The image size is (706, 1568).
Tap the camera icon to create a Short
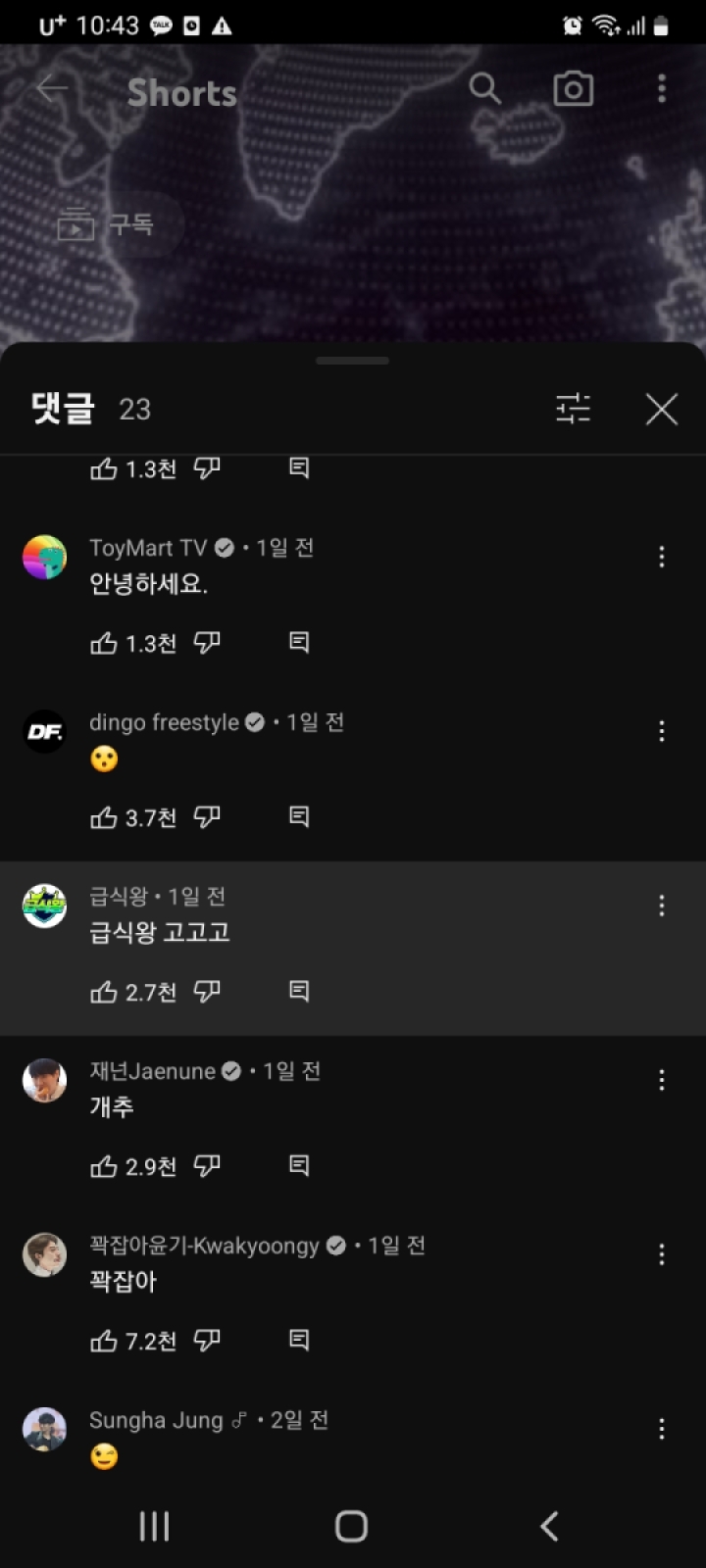[573, 89]
